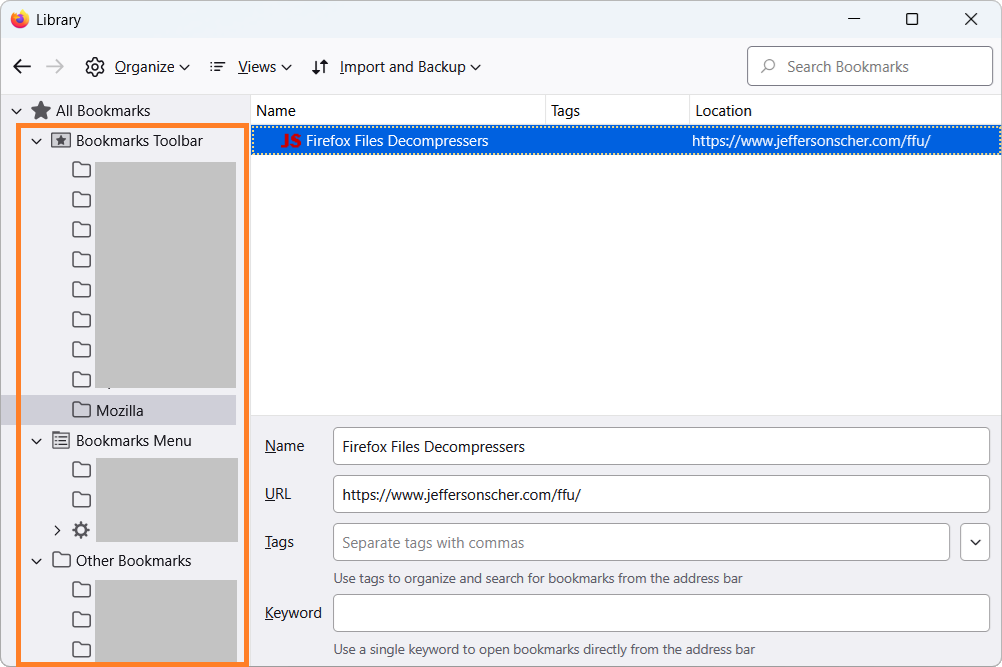Image resolution: width=1002 pixels, height=667 pixels.
Task: Click the Views list icon
Action: 217,67
